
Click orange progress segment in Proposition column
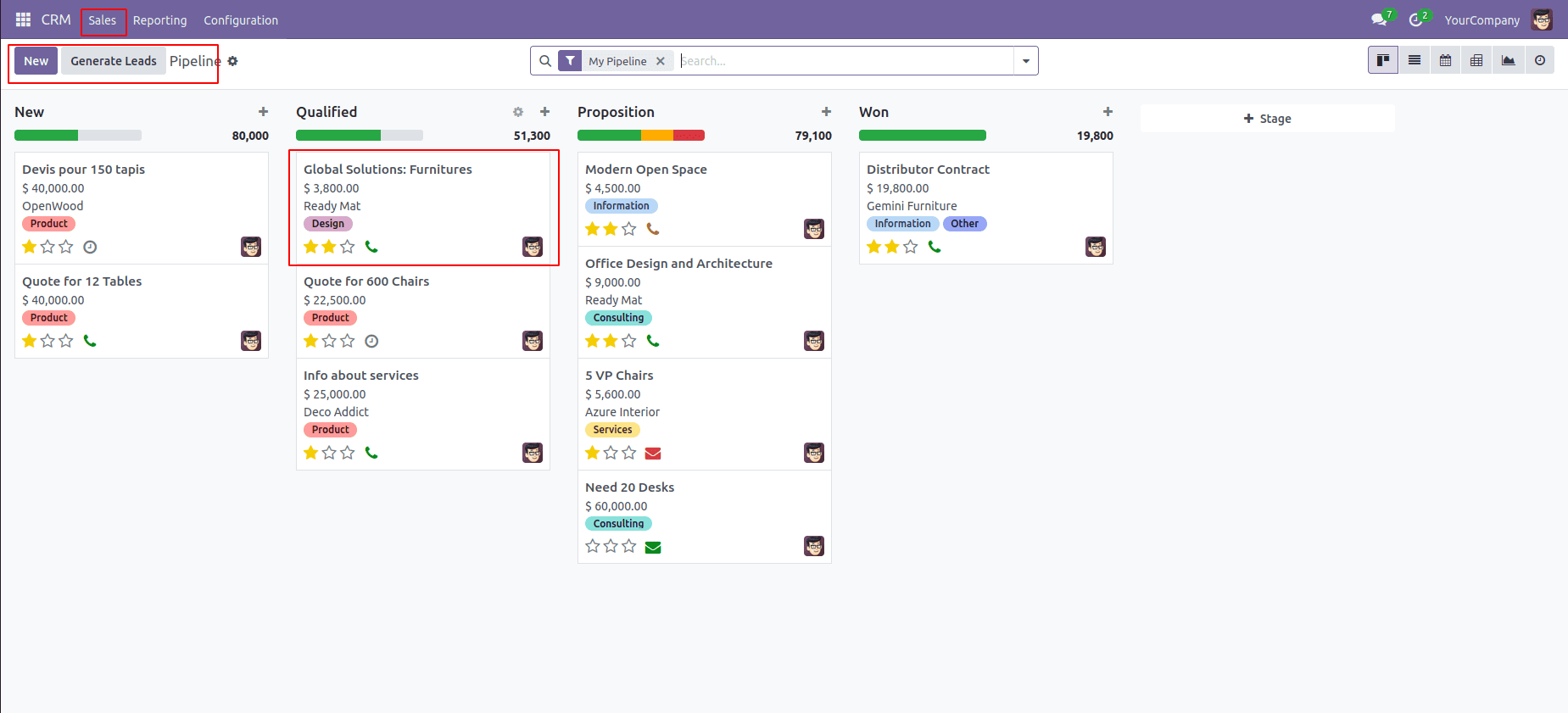pos(657,136)
